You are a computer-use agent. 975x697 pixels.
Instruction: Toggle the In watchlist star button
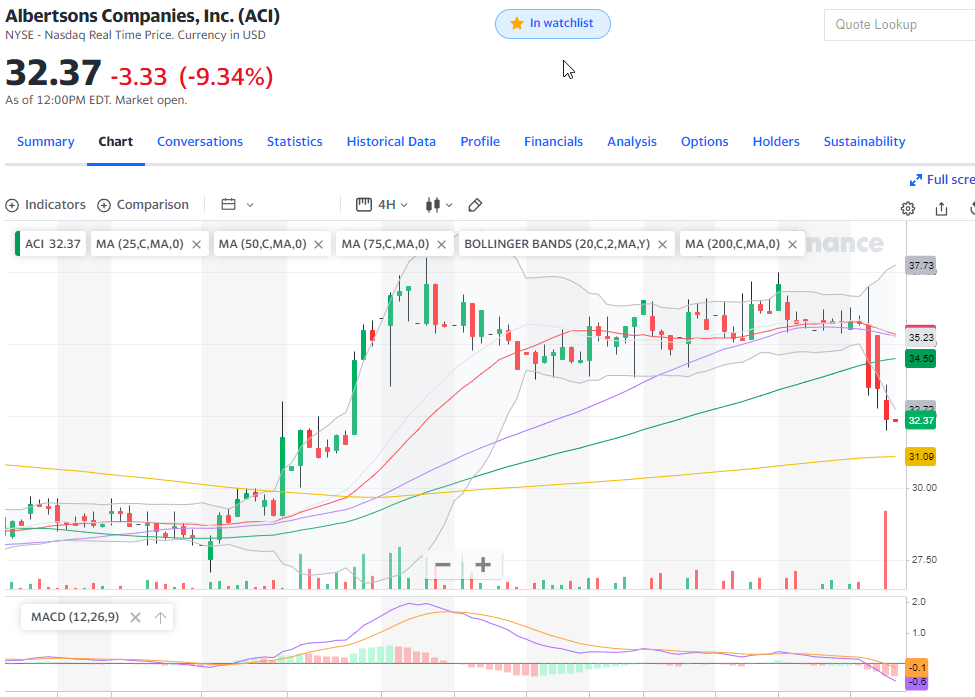pyautogui.click(x=552, y=24)
